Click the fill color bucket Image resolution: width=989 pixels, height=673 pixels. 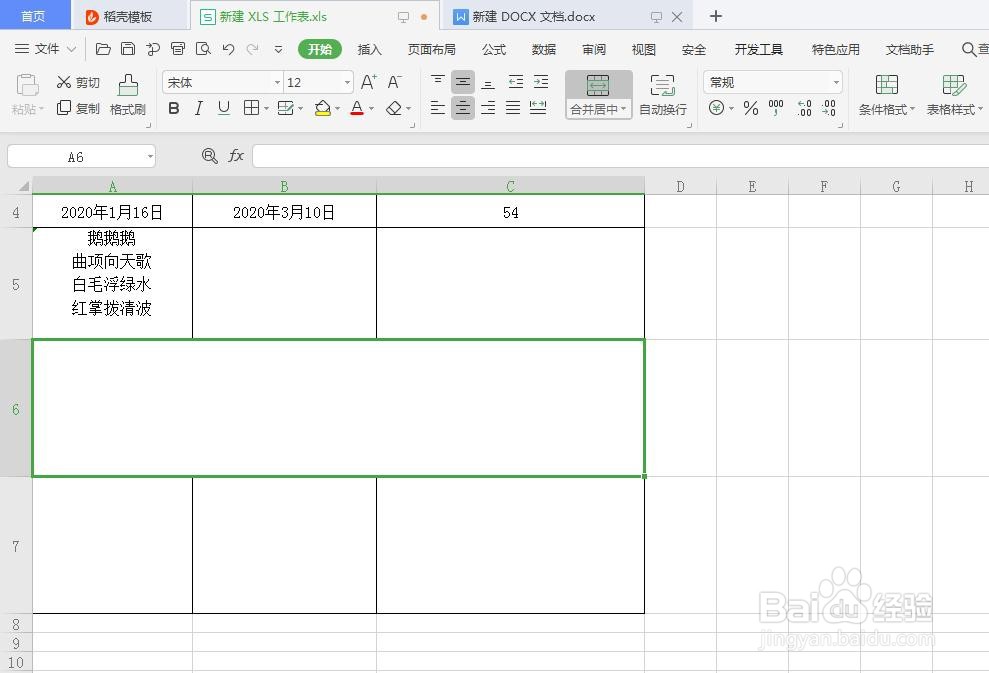(x=323, y=108)
